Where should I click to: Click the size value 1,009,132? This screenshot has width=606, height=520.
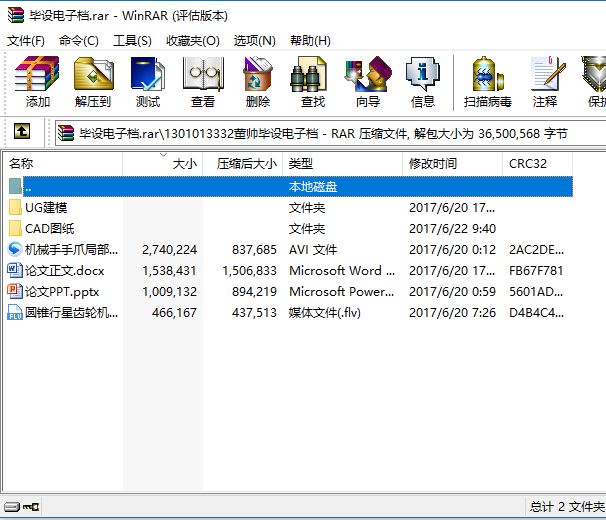tap(170, 291)
